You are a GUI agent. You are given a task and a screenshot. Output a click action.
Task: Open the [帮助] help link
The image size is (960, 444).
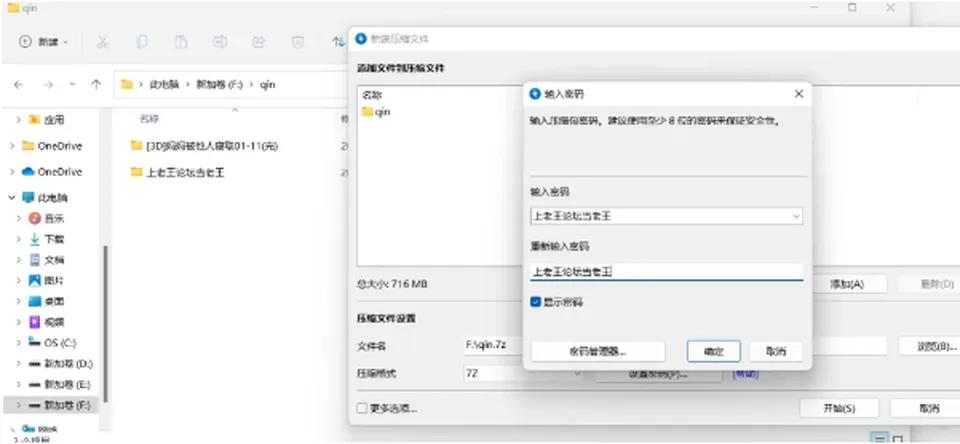point(745,374)
